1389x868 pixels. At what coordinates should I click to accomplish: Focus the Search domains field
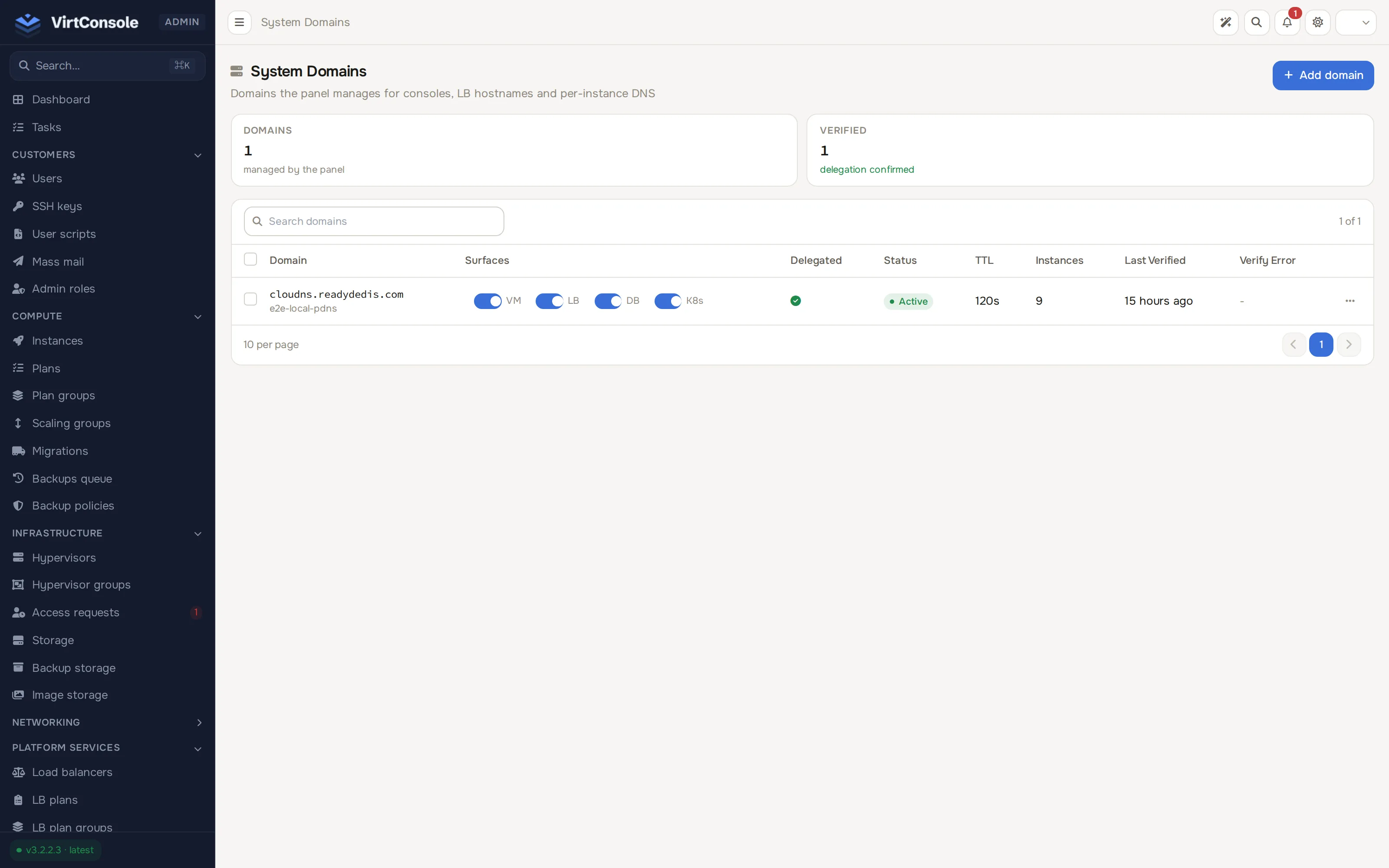pyautogui.click(x=374, y=222)
